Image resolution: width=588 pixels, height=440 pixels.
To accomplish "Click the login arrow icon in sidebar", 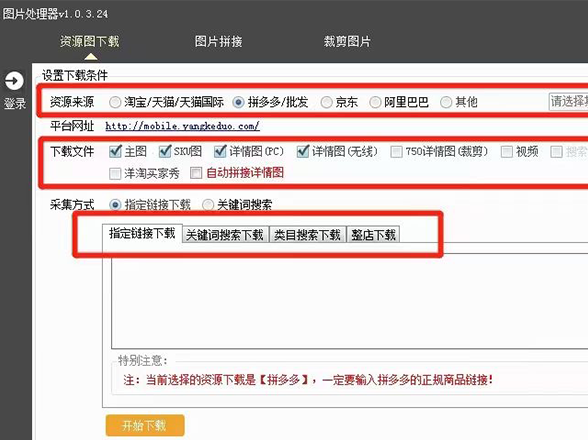I will pos(14,80).
